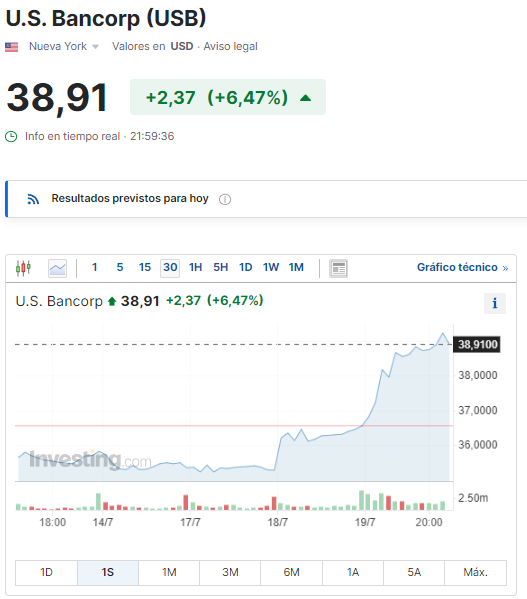Select the 1H chart interval
This screenshot has height=599, width=527.
196,267
